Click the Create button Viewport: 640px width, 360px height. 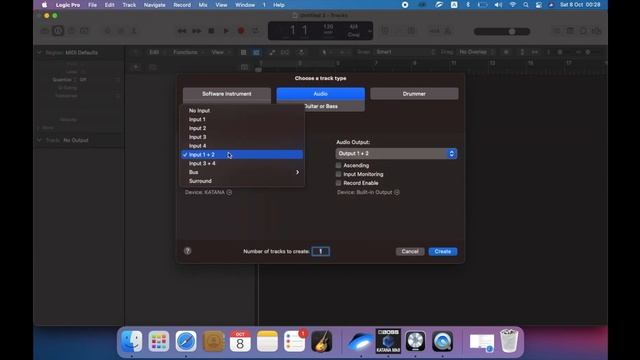coord(443,251)
